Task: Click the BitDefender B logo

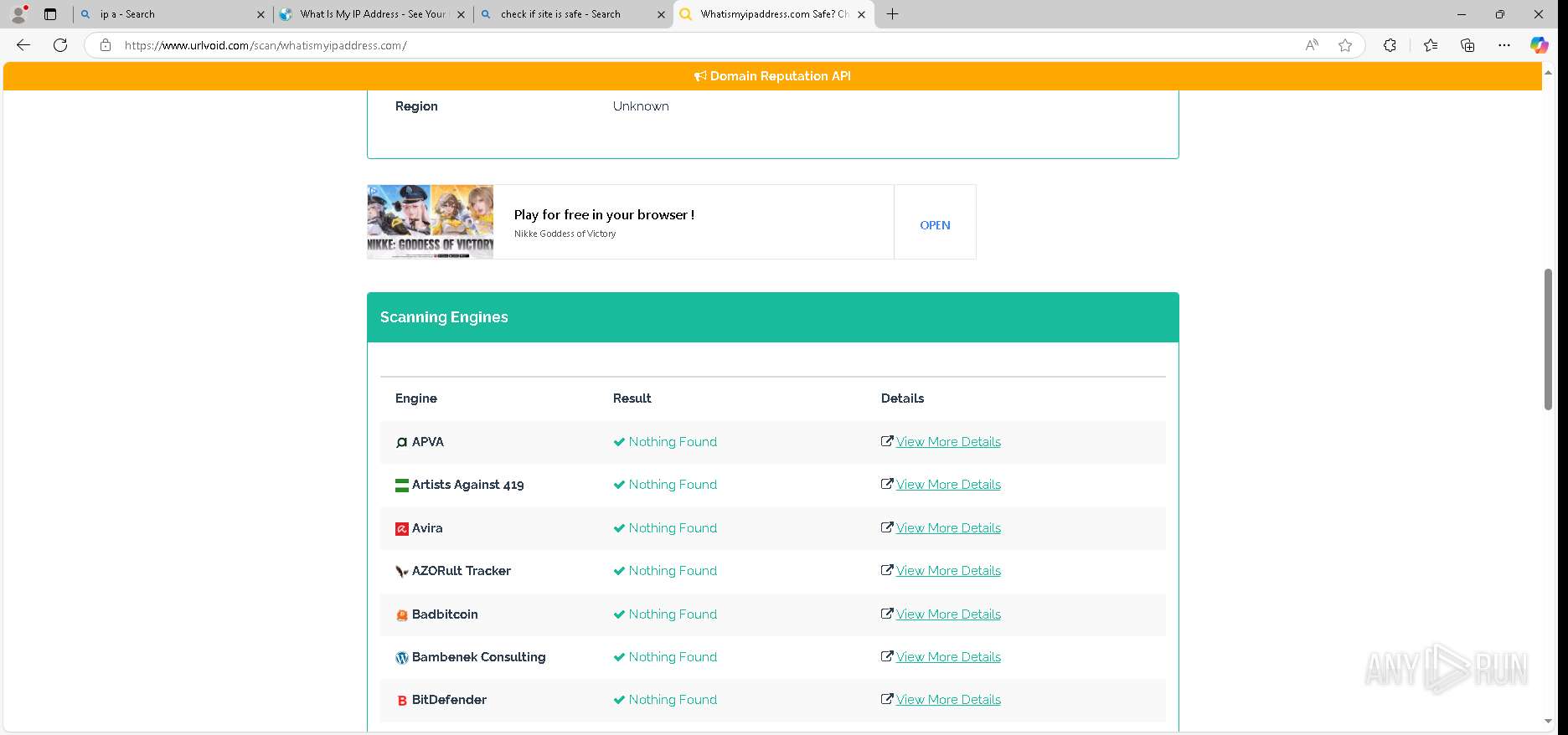Action: (402, 701)
